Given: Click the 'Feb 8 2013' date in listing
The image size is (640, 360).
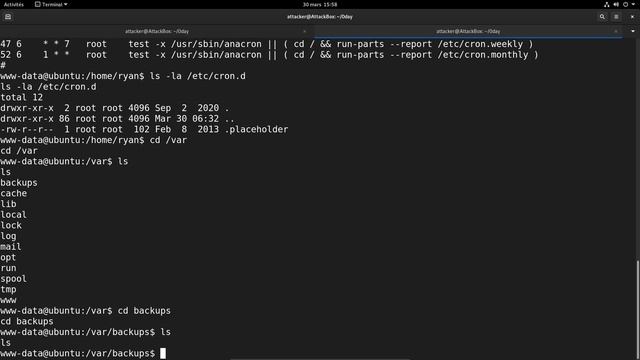Looking at the screenshot, I should (x=187, y=129).
